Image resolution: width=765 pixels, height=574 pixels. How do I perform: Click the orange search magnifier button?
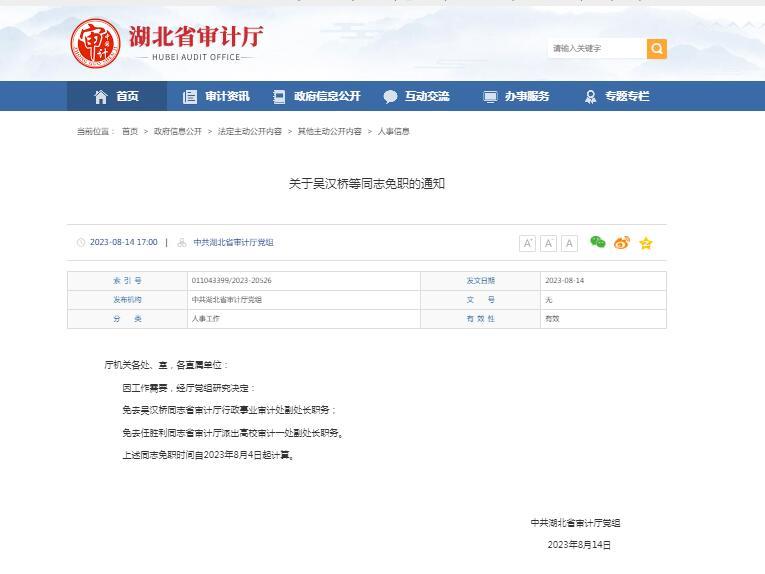tap(657, 48)
